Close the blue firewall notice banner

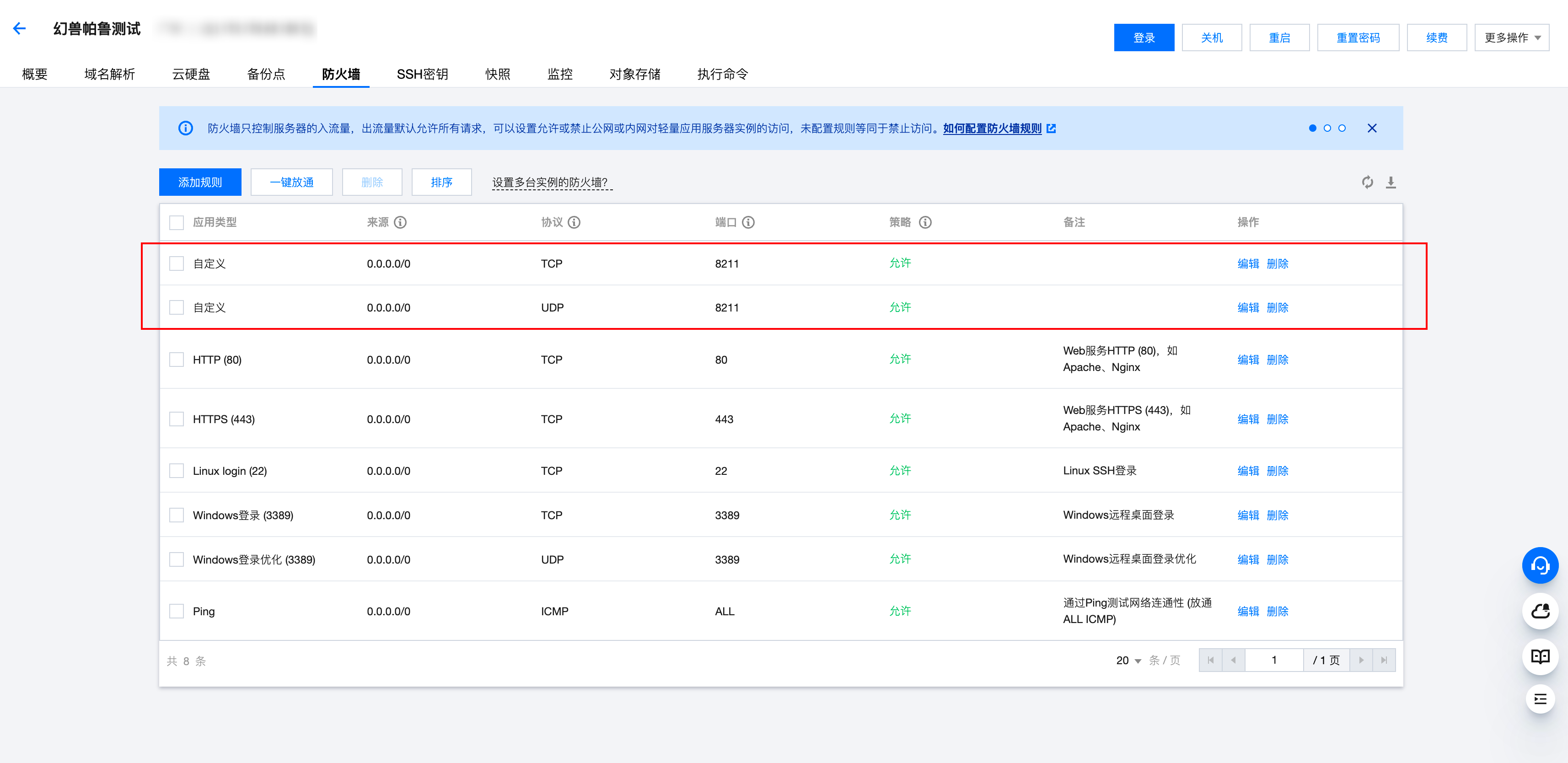click(x=1372, y=128)
